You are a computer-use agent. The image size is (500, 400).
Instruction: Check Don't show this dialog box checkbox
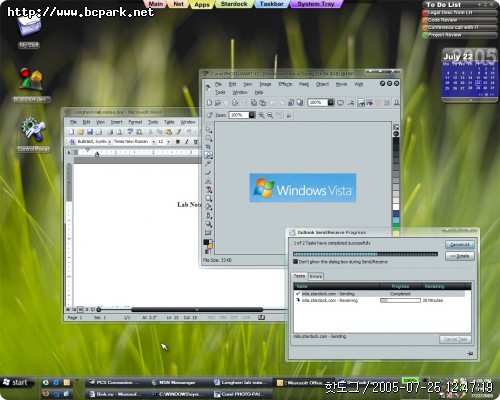pos(295,262)
